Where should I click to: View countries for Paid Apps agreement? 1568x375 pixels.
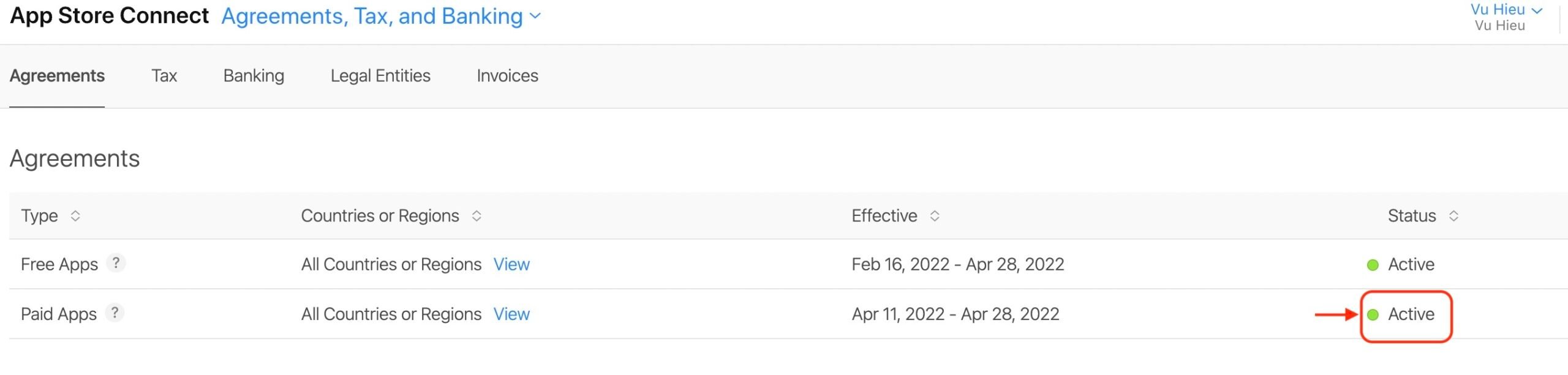point(511,314)
